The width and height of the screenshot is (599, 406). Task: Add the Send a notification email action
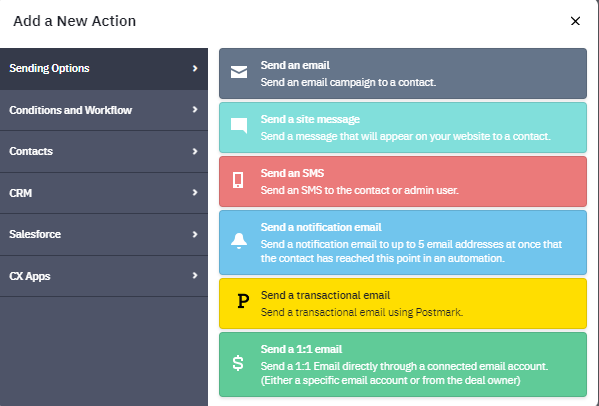(x=403, y=243)
